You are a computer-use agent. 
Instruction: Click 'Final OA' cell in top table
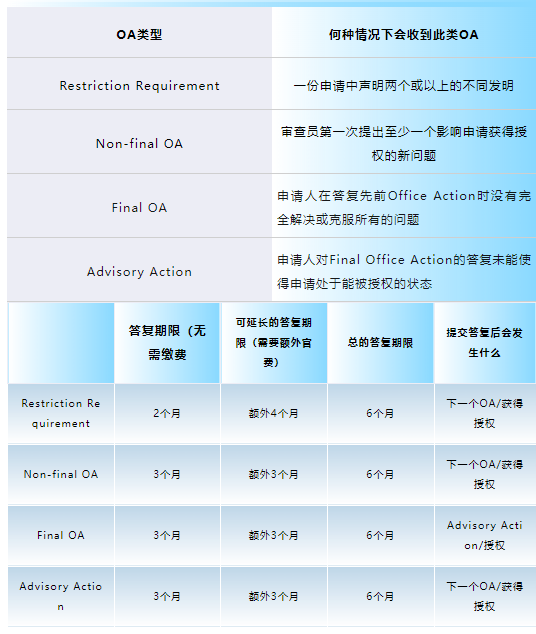pos(139,207)
